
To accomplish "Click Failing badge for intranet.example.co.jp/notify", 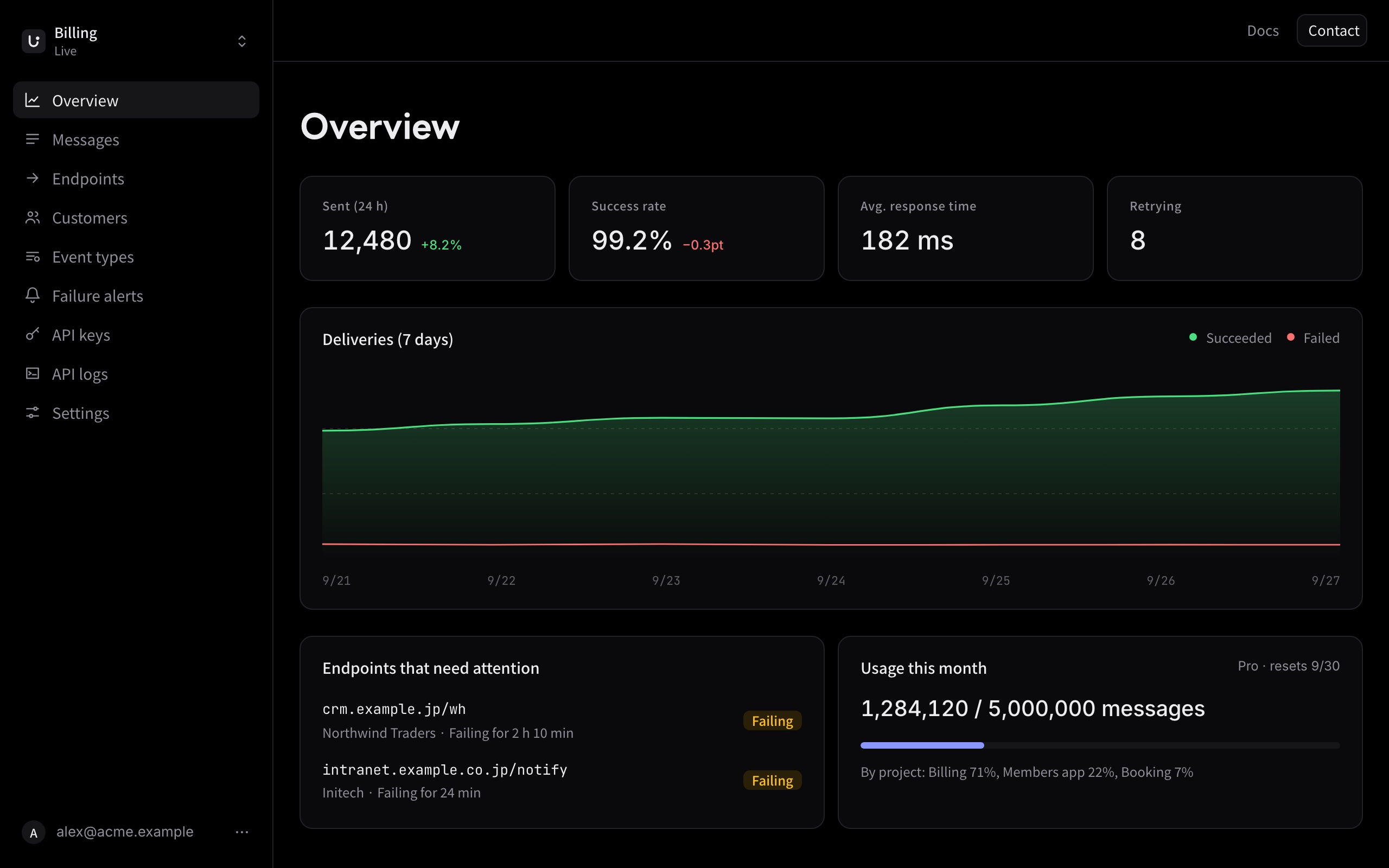I will (772, 781).
